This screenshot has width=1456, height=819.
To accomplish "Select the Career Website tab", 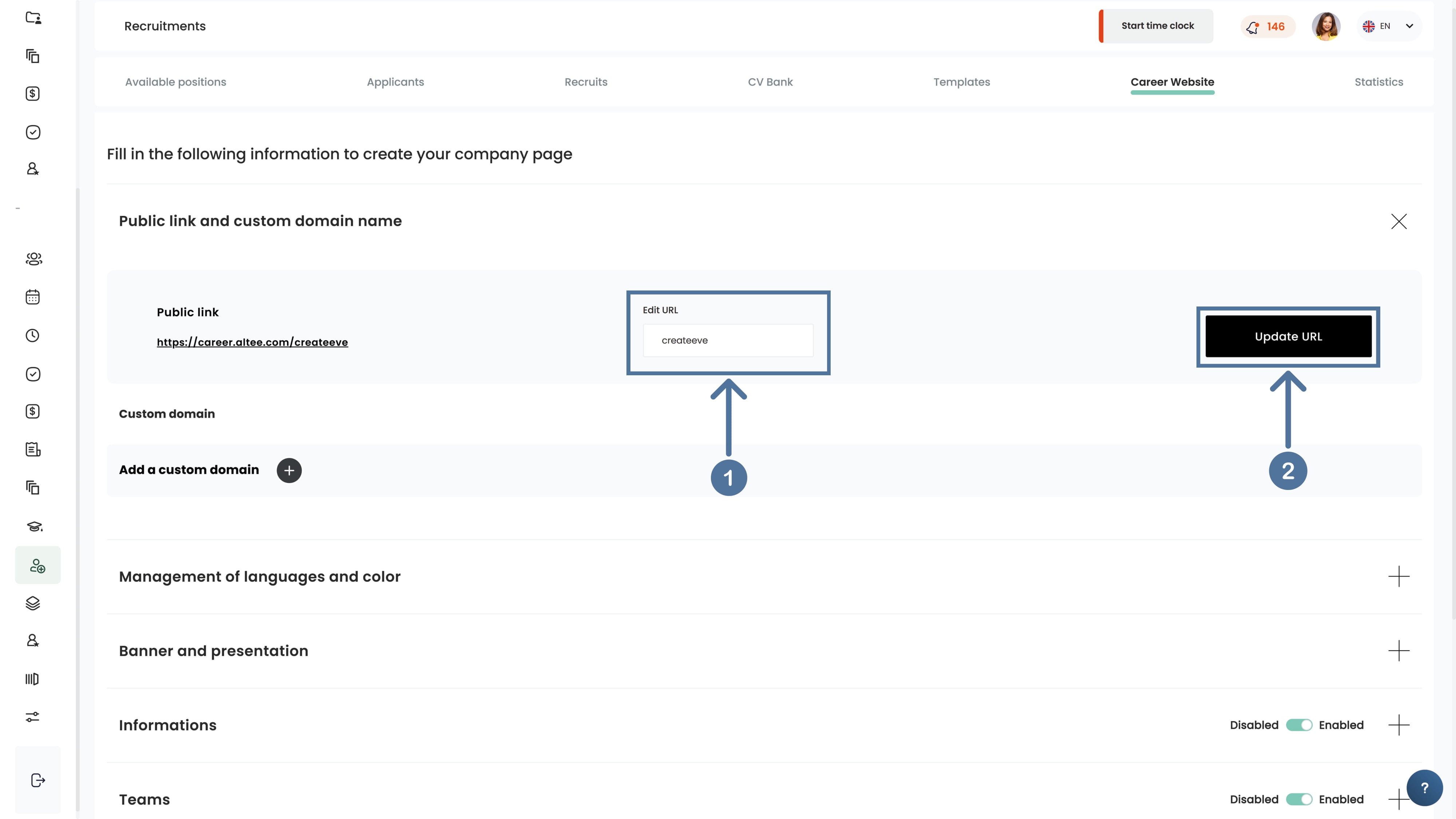I will click(x=1172, y=82).
